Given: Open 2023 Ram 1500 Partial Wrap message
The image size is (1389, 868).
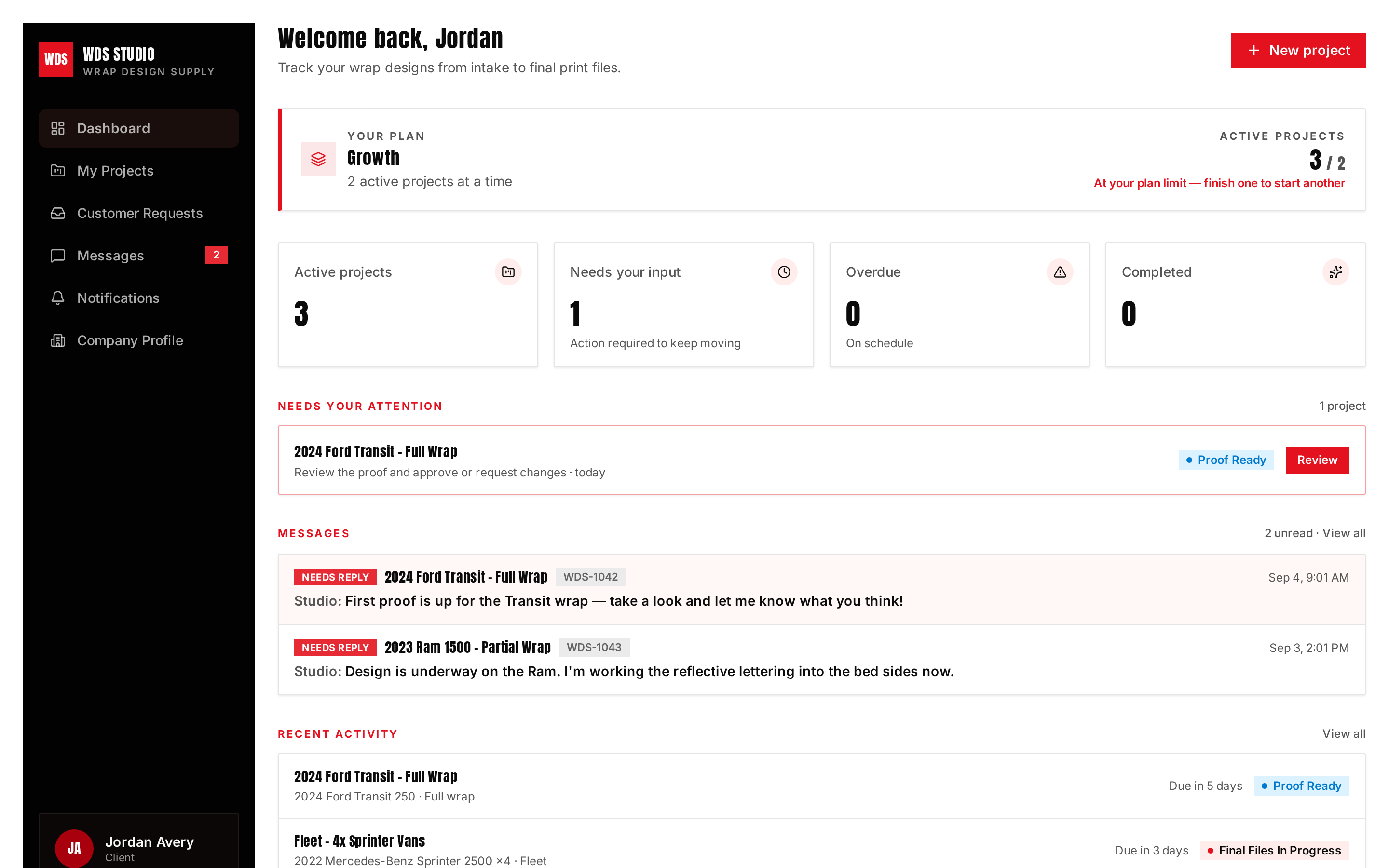Looking at the screenshot, I should 821,660.
